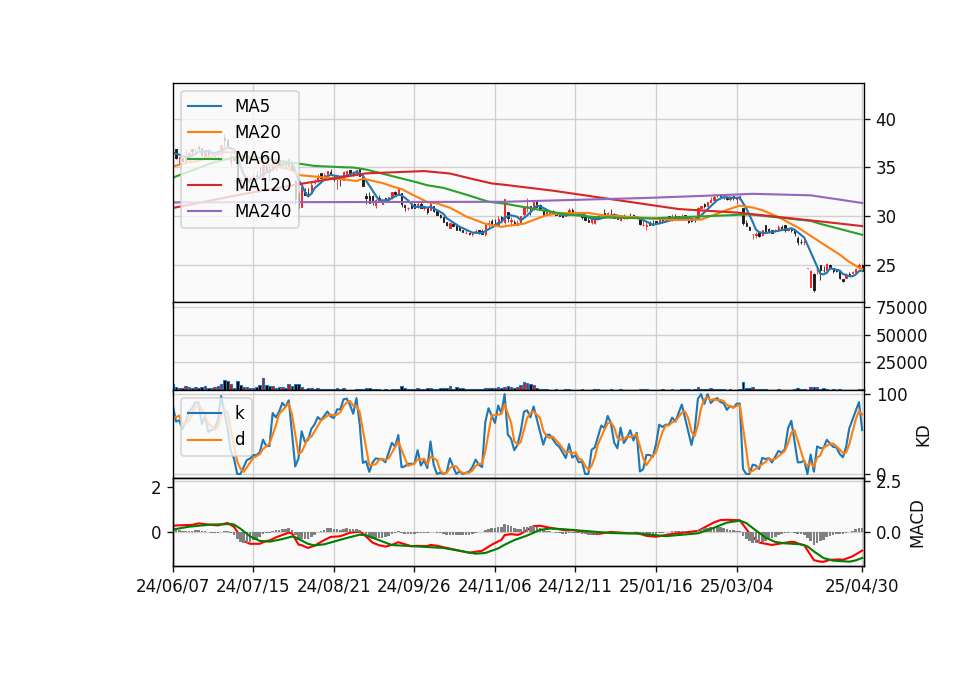Click the price axis value 30
960x690 pixels.
(885, 217)
